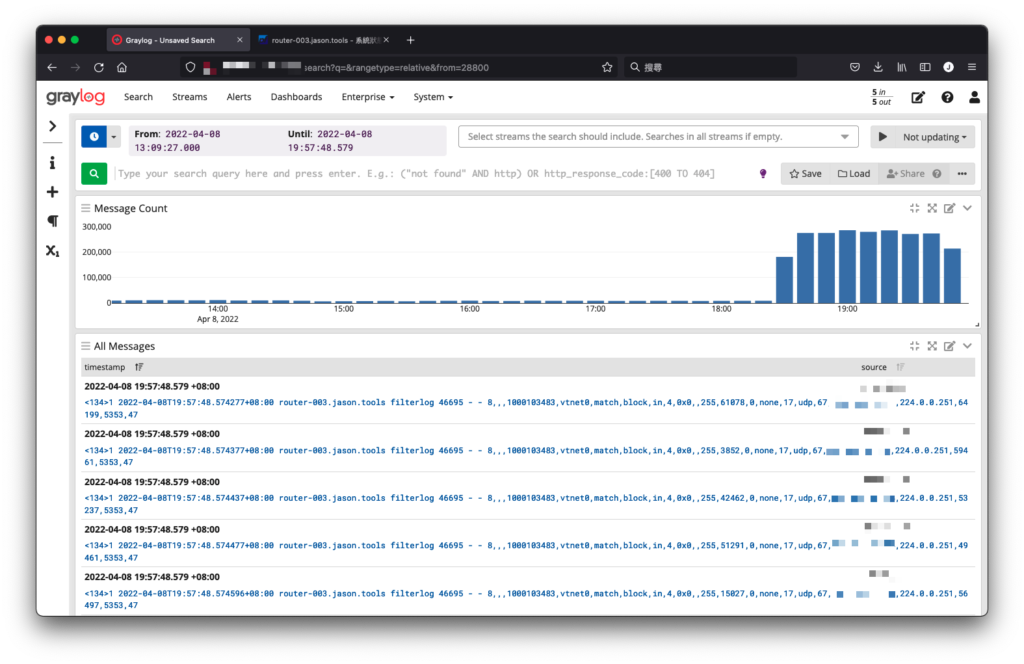Bookmark this page with star icon
The height and width of the screenshot is (664, 1024).
click(607, 67)
